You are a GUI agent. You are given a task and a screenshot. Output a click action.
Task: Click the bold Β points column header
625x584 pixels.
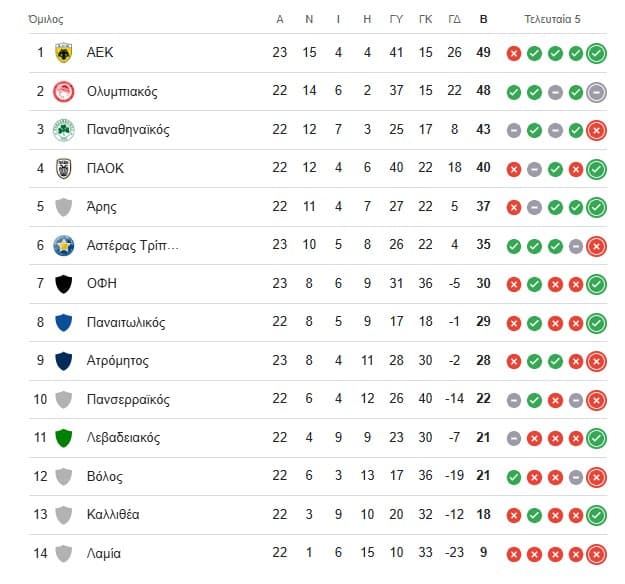click(484, 19)
